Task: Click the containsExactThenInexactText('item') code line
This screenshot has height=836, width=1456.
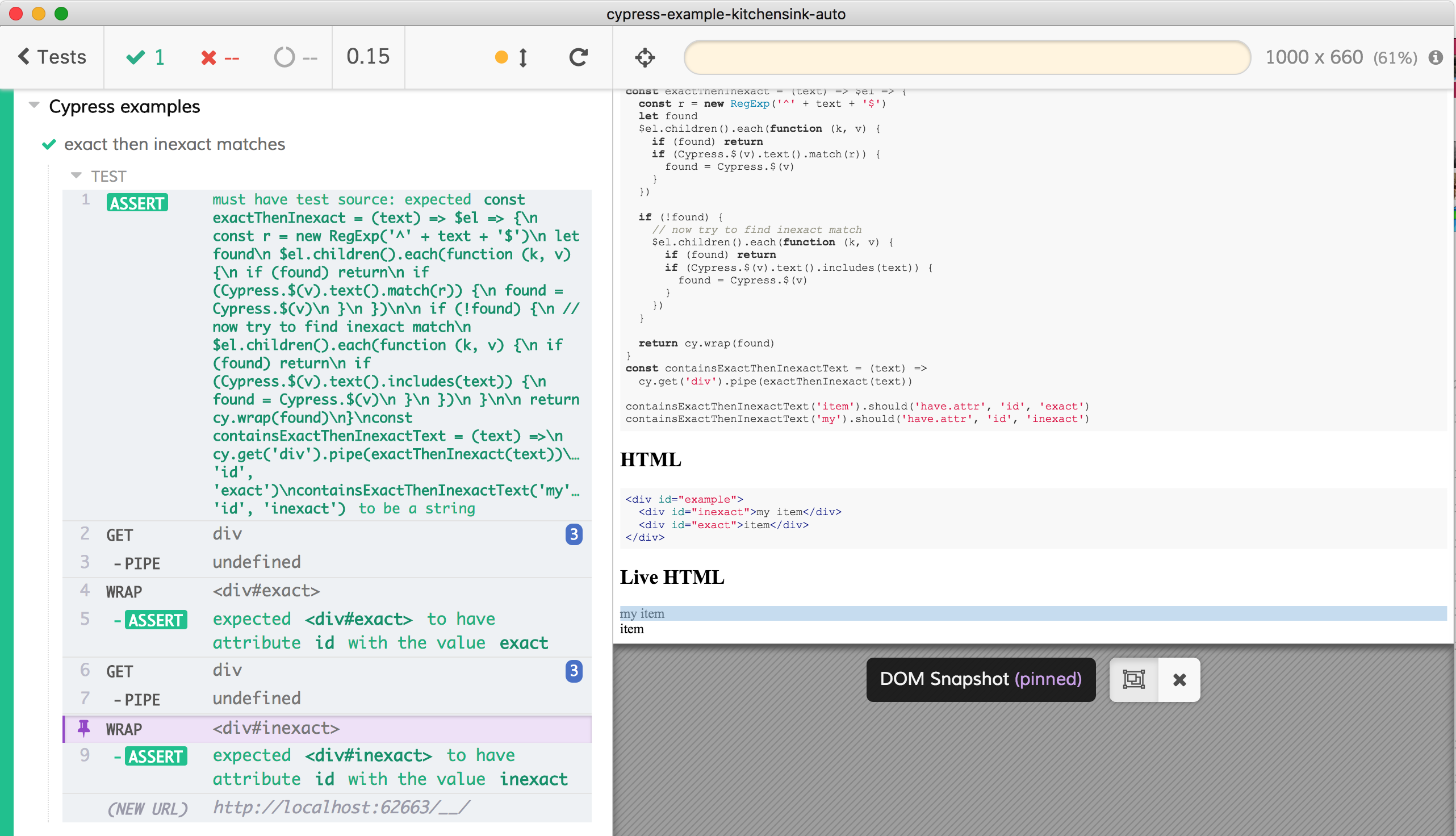Action: tap(857, 406)
